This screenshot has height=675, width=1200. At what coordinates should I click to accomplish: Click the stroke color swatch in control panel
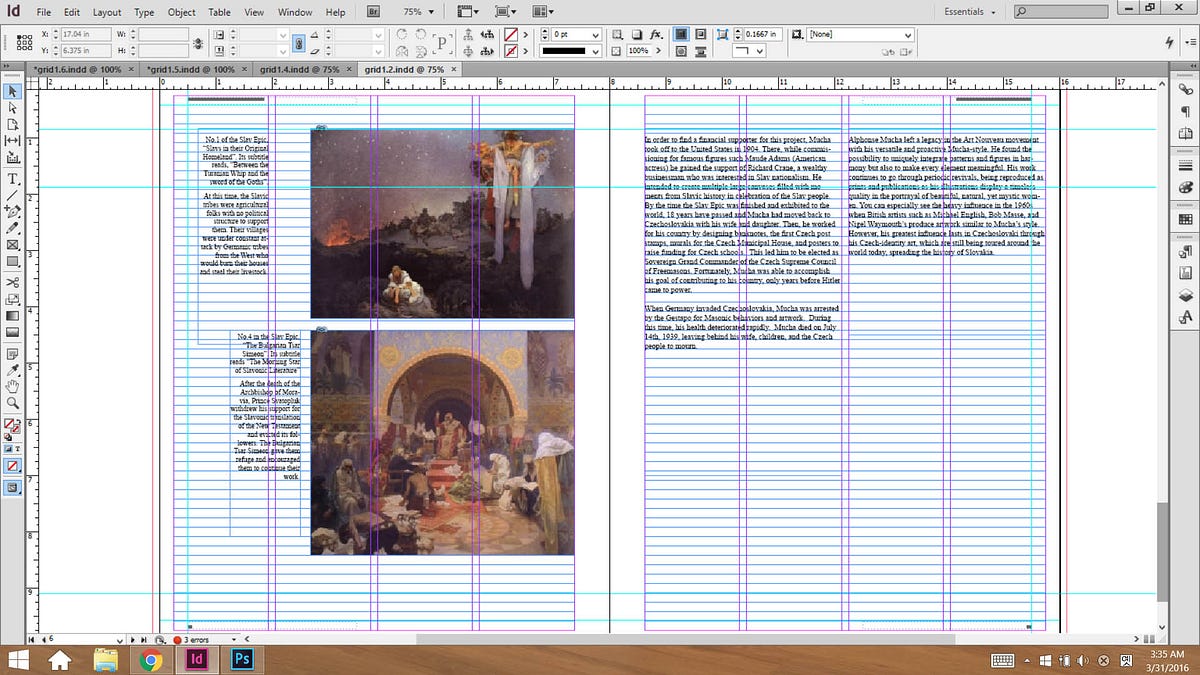510,50
